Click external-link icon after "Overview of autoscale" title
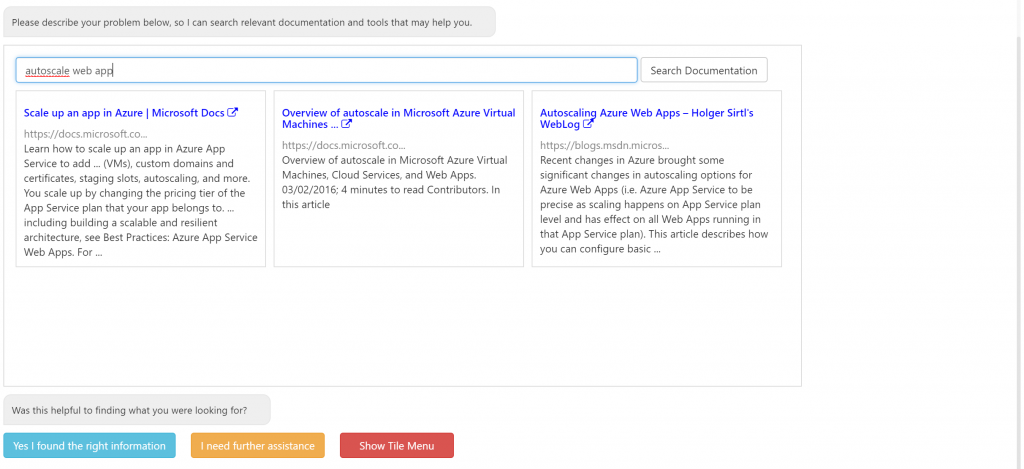 click(347, 125)
